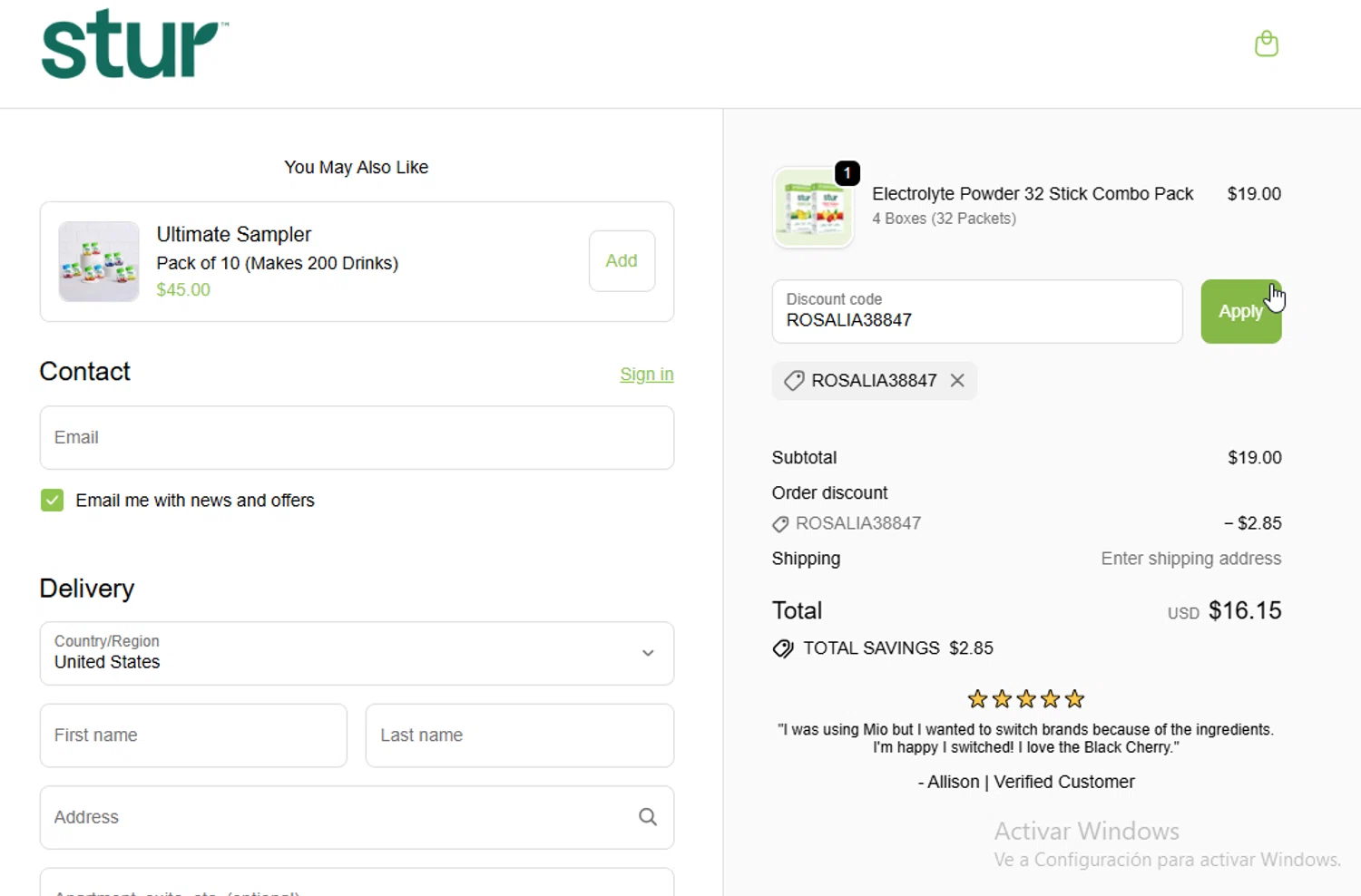Focus the Discount code field
The height and width of the screenshot is (896, 1361).
point(977,311)
